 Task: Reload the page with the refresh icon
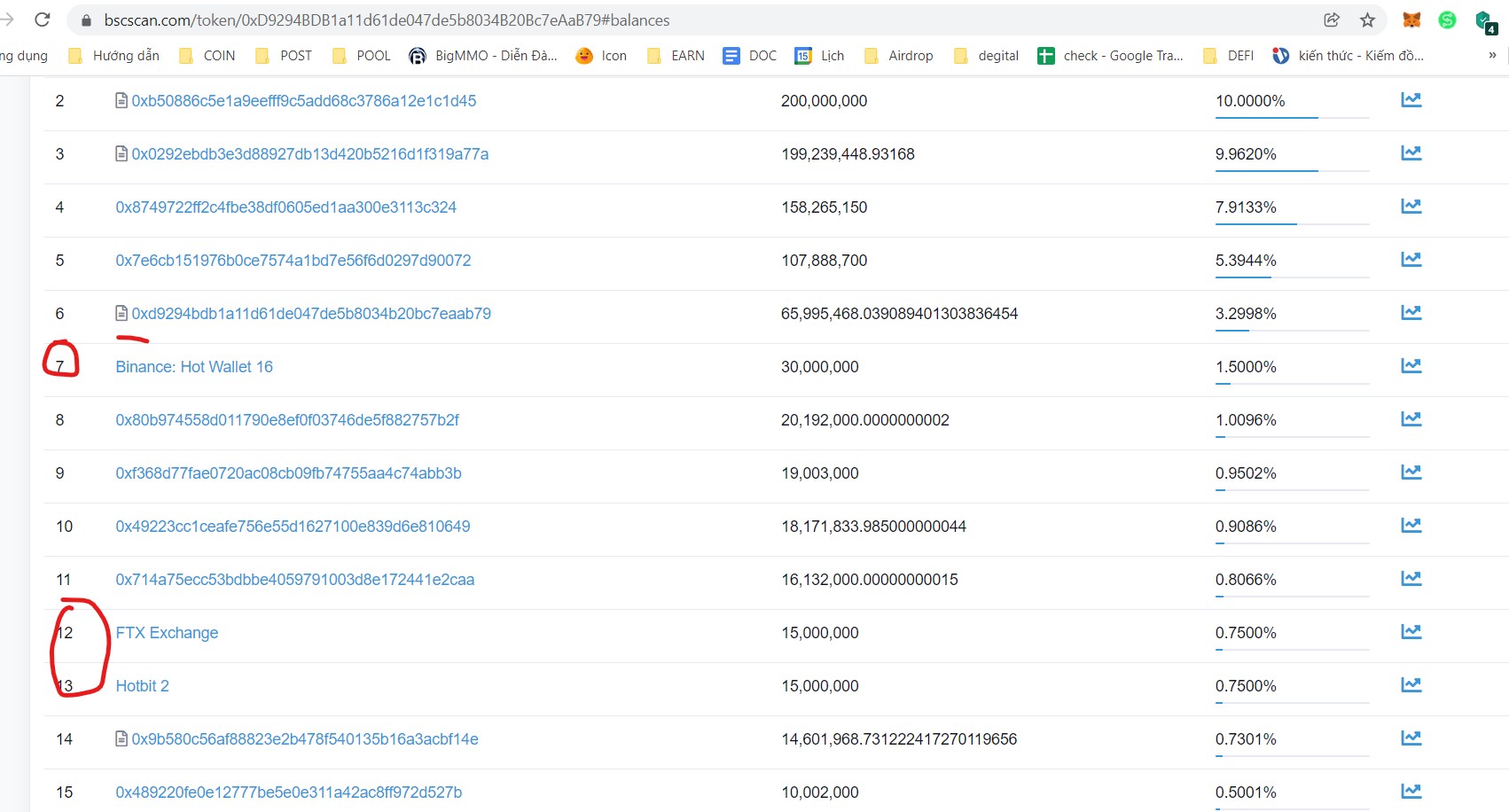[x=43, y=20]
